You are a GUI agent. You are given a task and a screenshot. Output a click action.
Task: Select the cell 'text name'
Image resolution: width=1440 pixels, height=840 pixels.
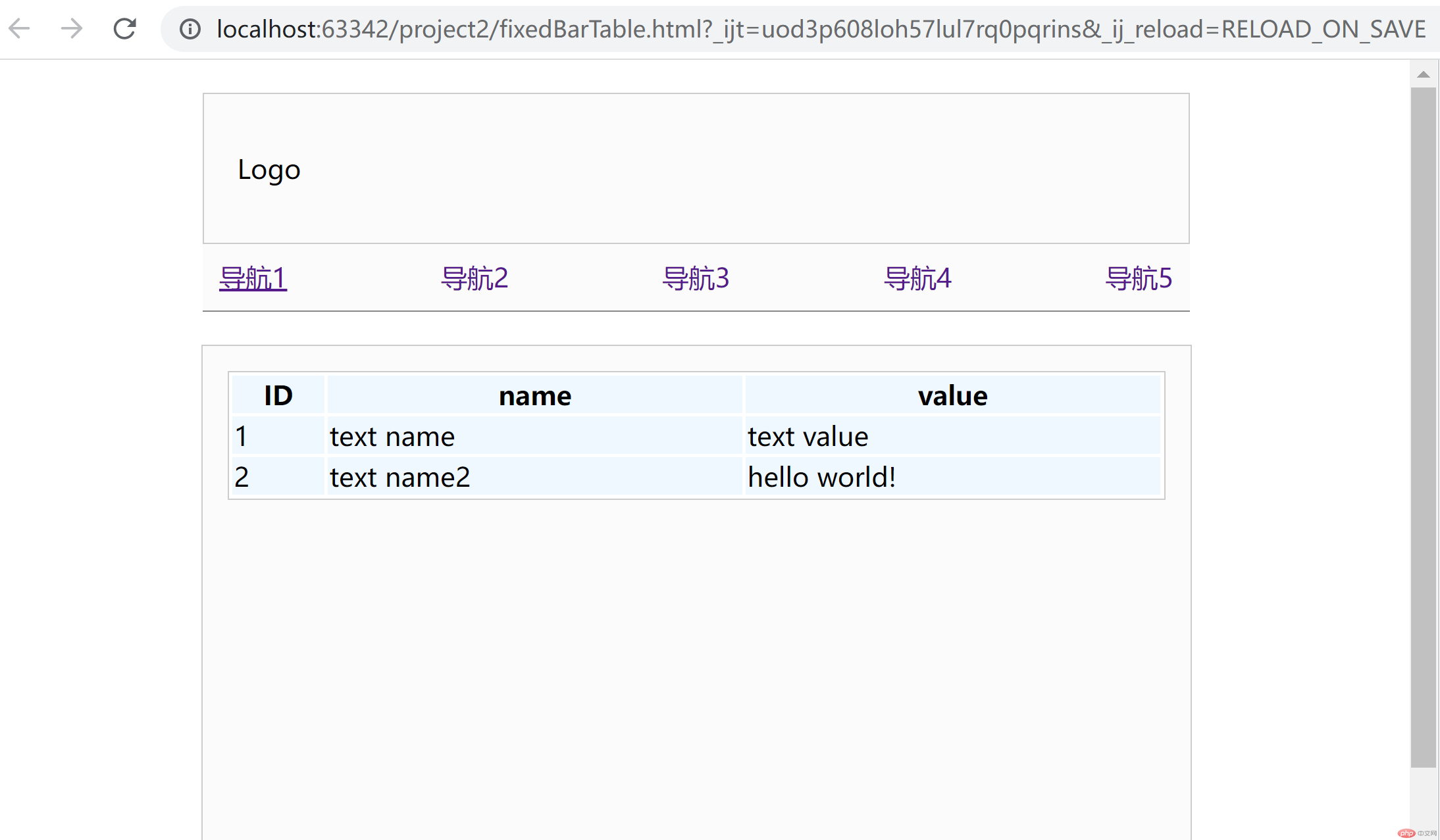535,436
